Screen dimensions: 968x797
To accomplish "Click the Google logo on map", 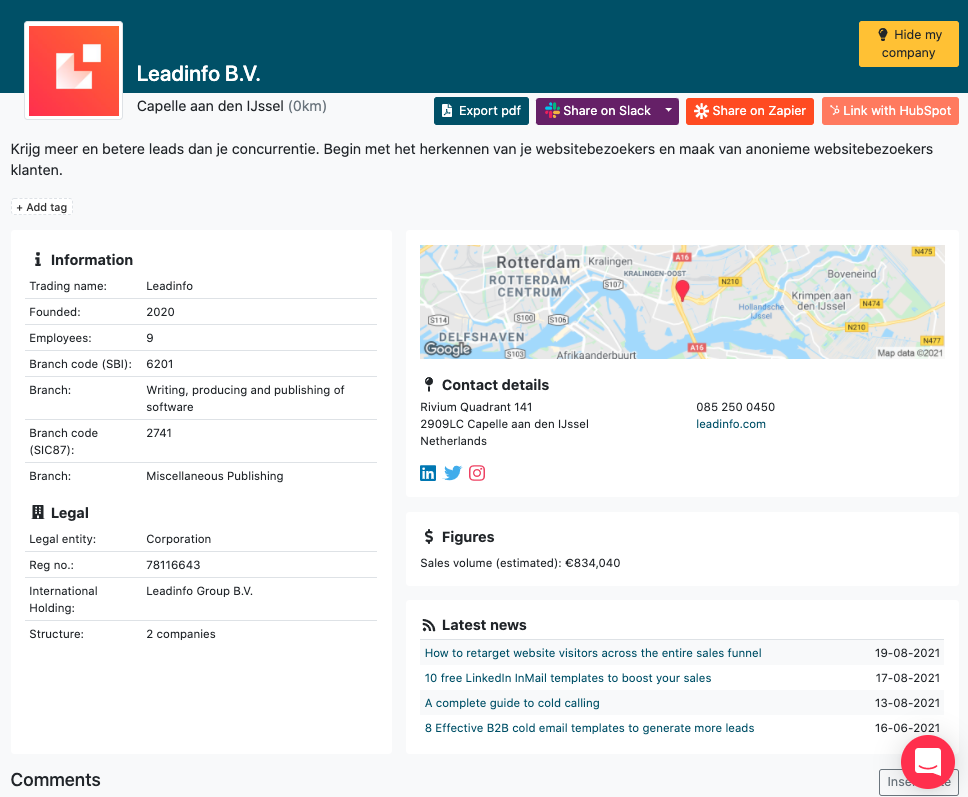I will coord(448,349).
